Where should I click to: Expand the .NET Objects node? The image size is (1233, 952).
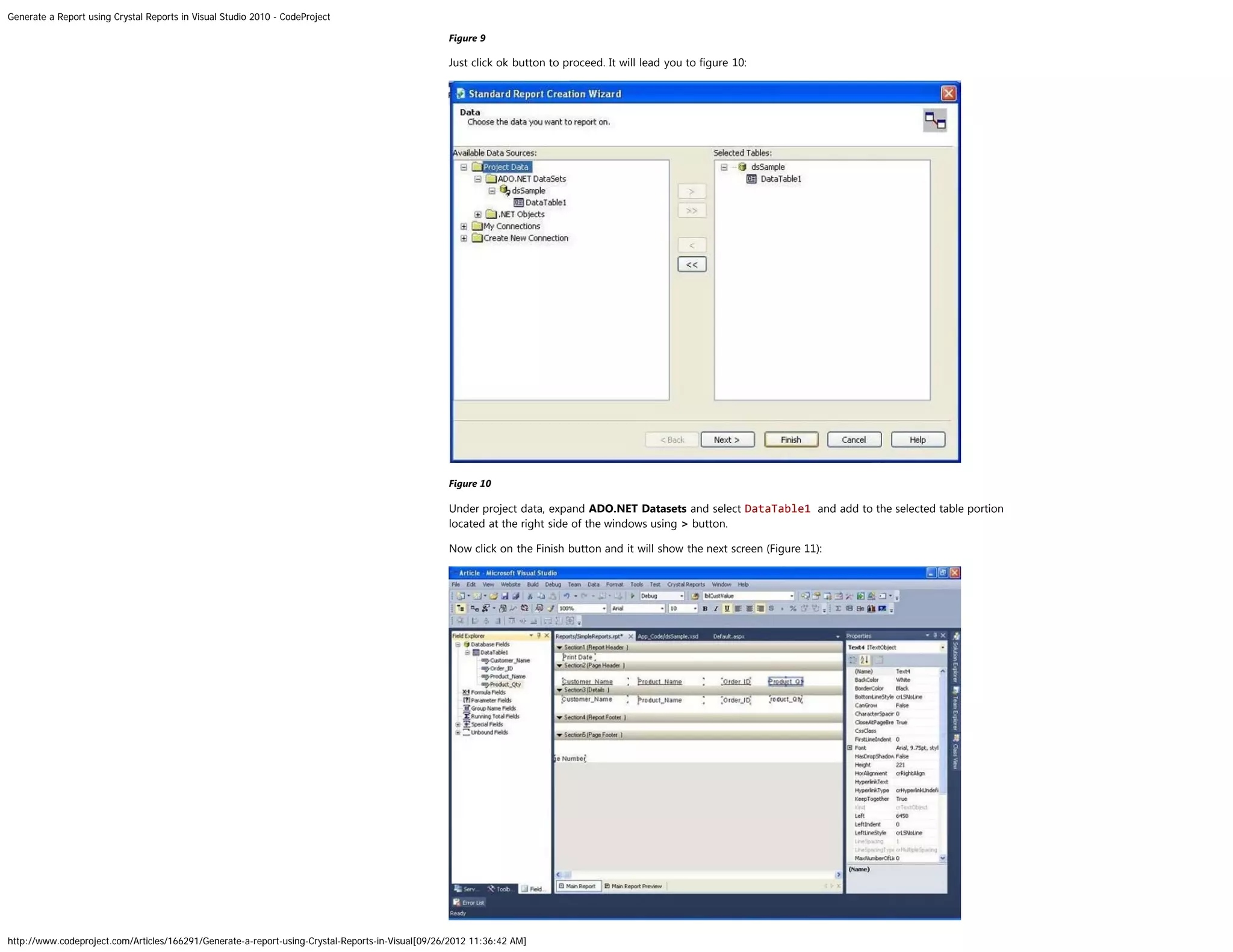[x=477, y=214]
